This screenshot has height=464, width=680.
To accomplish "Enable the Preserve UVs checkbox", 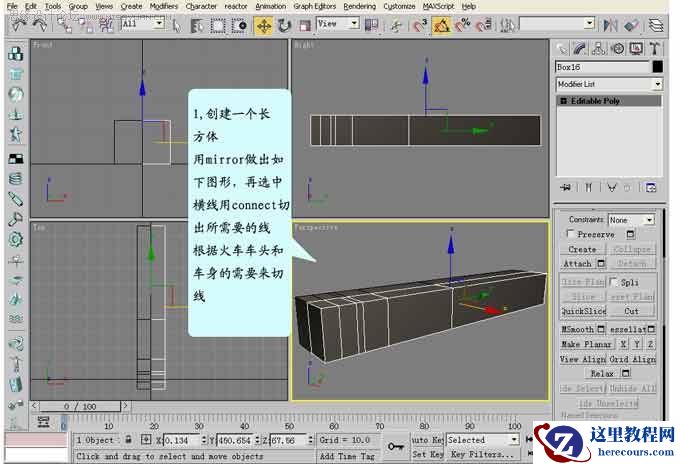I will click(571, 234).
